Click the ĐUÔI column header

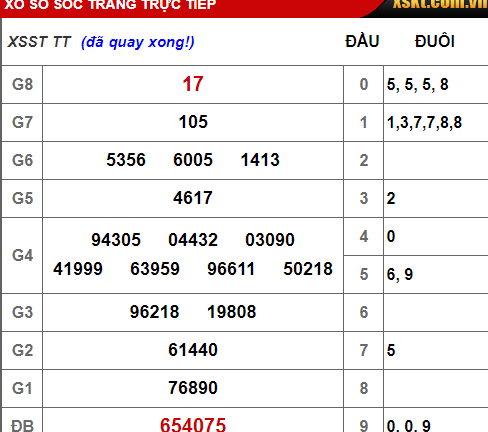pos(435,41)
